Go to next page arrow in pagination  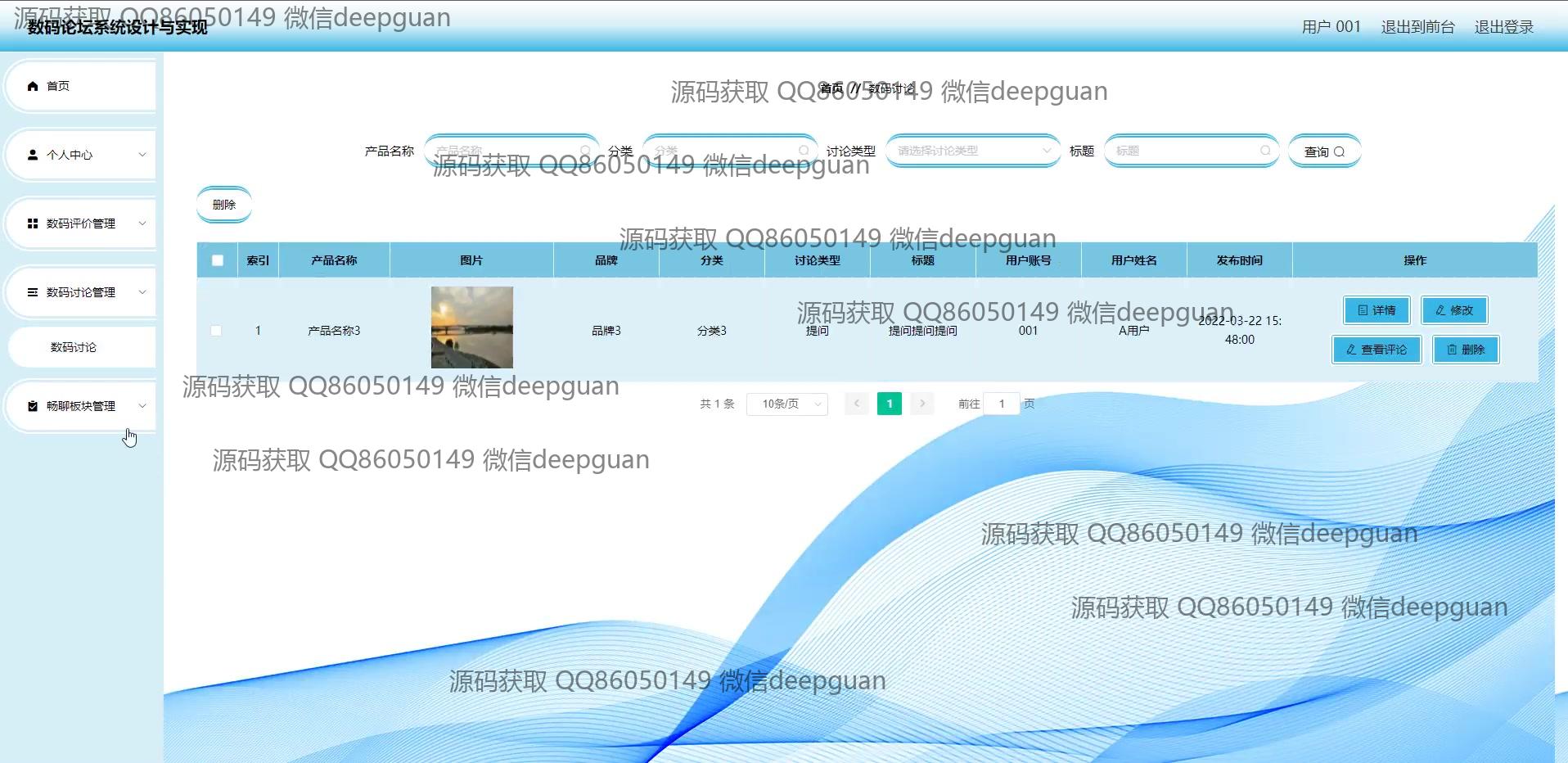922,404
